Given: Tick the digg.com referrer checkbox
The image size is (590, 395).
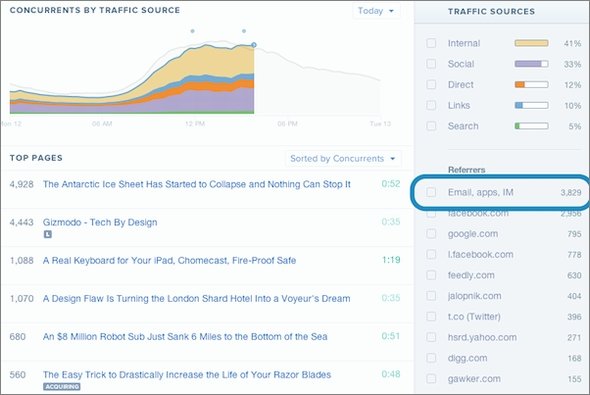Looking at the screenshot, I should [431, 358].
